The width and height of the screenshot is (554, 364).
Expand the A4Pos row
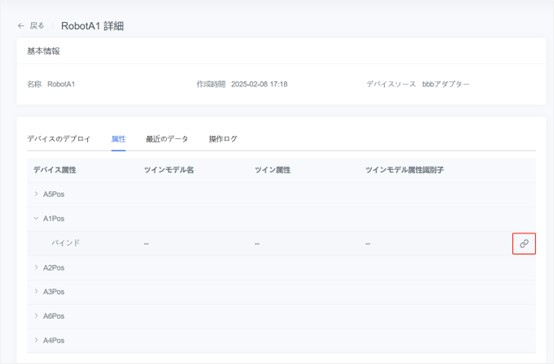point(36,340)
